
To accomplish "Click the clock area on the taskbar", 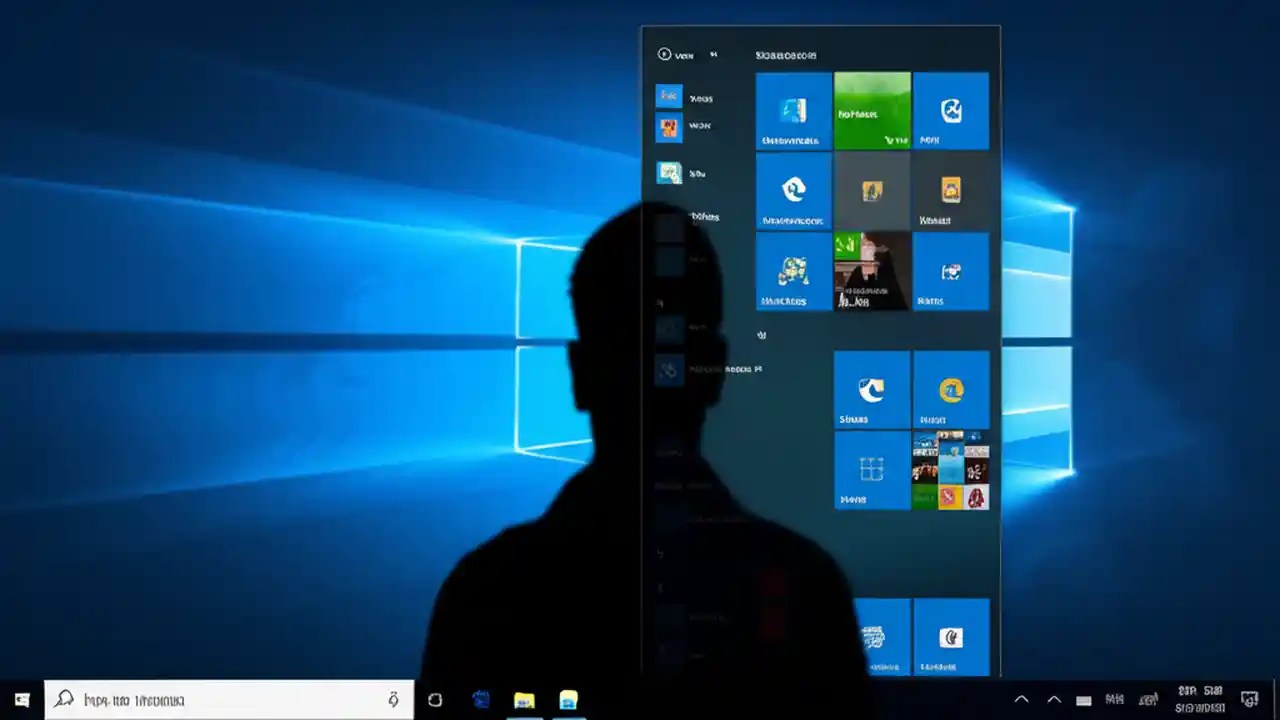I will [1200, 699].
